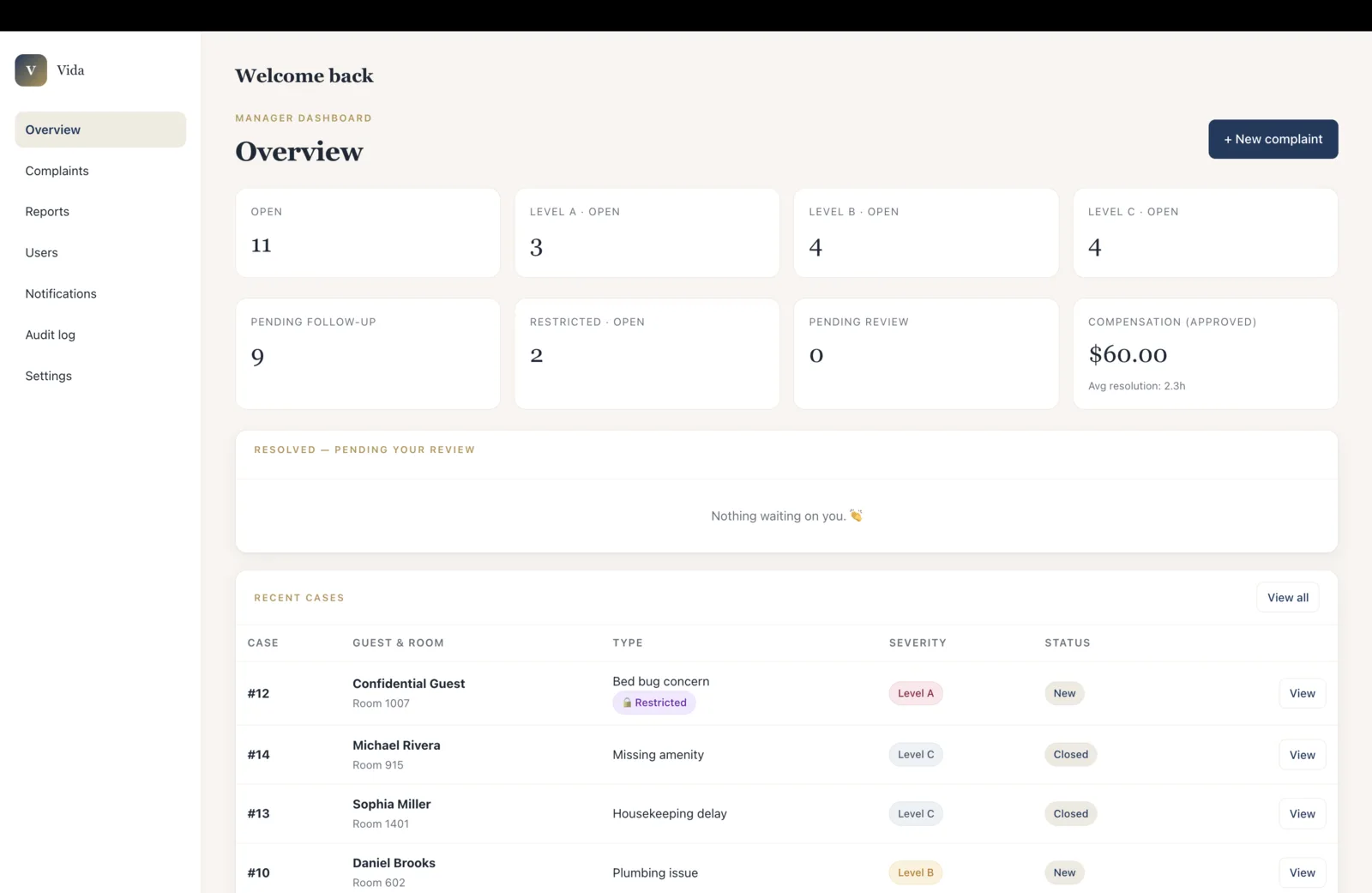Open Notifications sidebar entry
The image size is (1372, 893).
[x=100, y=293]
